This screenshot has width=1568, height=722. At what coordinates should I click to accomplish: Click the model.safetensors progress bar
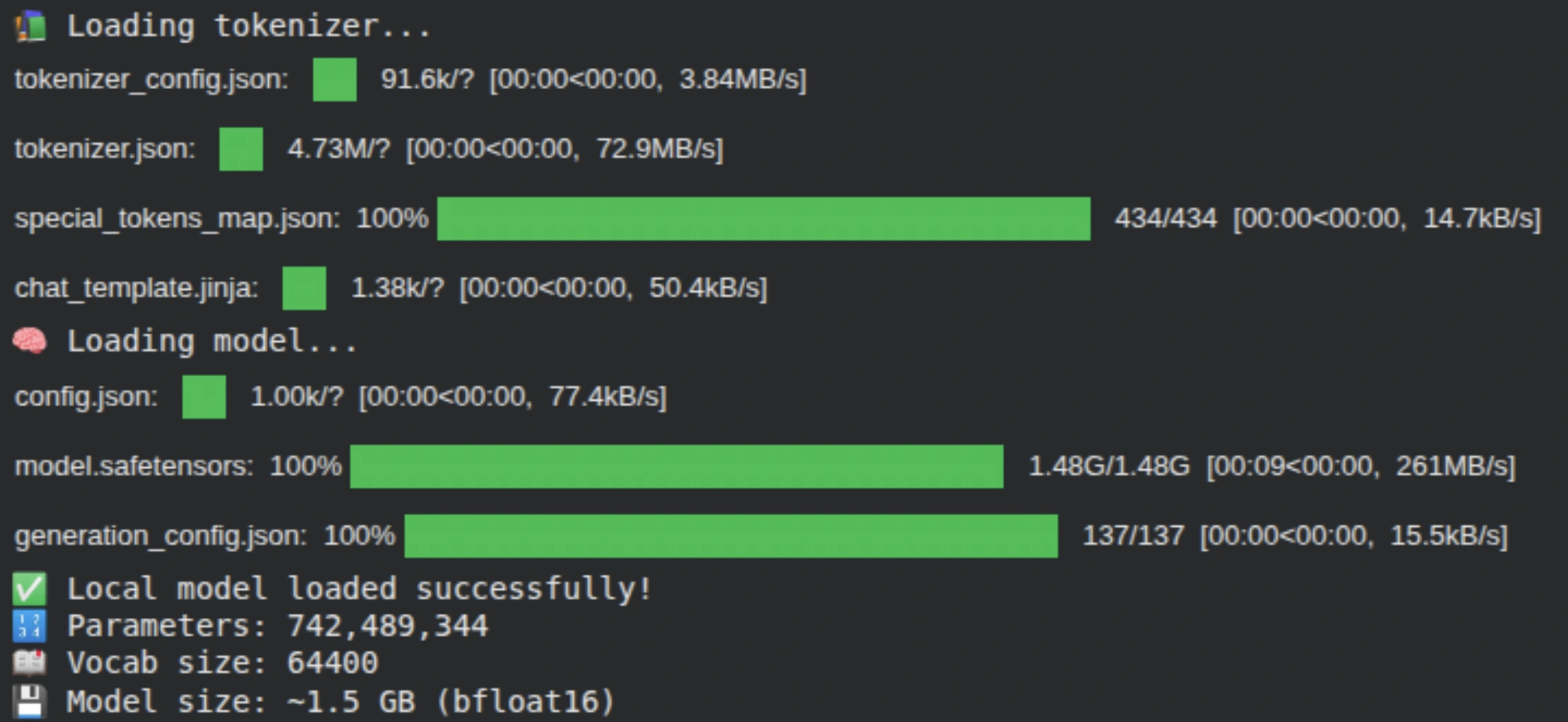676,466
